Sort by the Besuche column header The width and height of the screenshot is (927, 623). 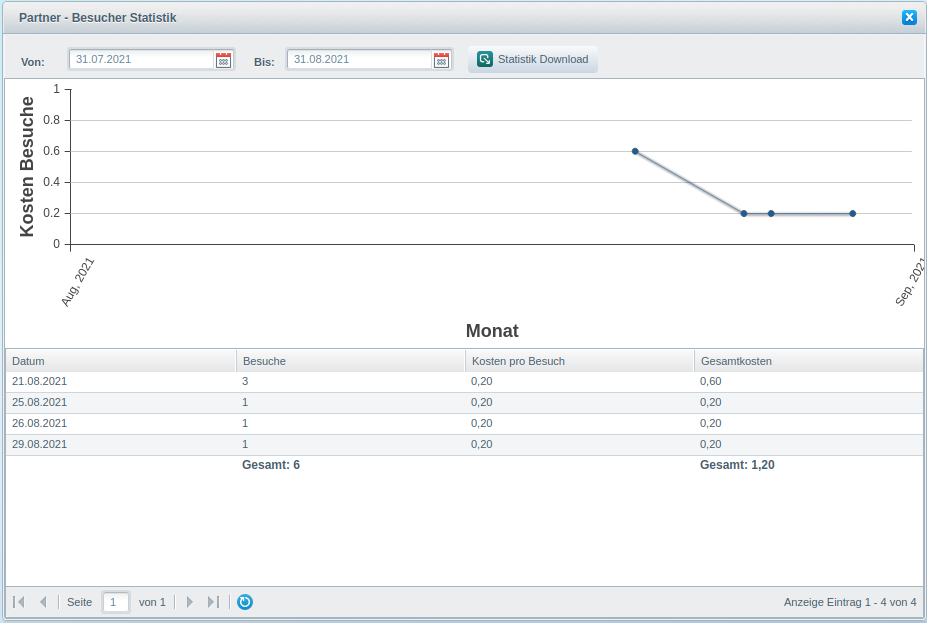click(x=350, y=361)
